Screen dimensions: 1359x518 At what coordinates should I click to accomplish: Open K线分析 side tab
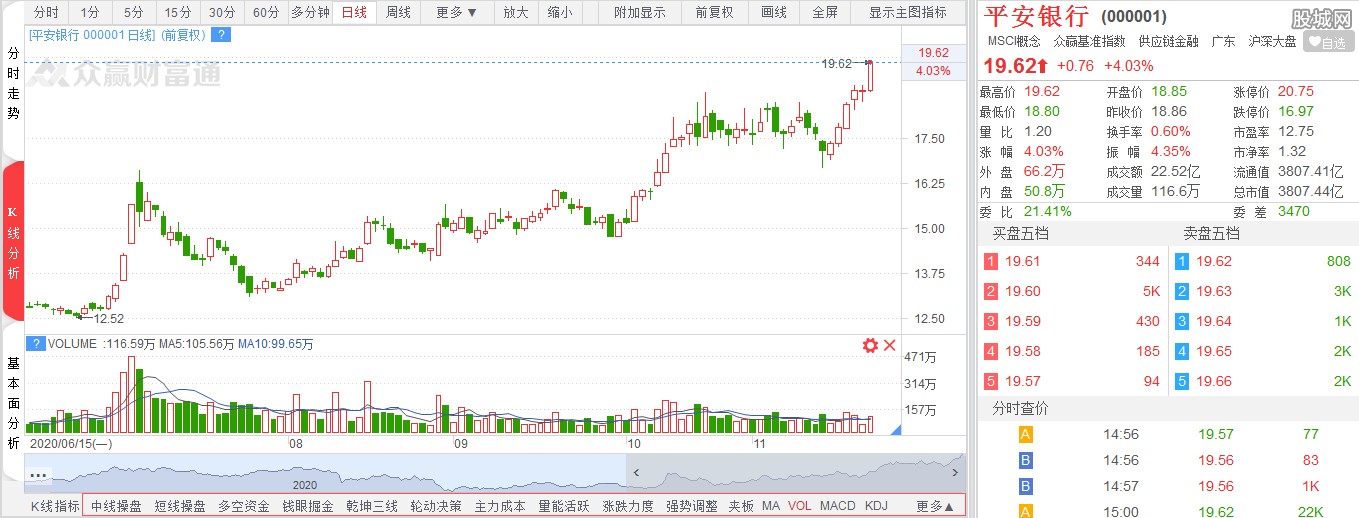(x=13, y=241)
